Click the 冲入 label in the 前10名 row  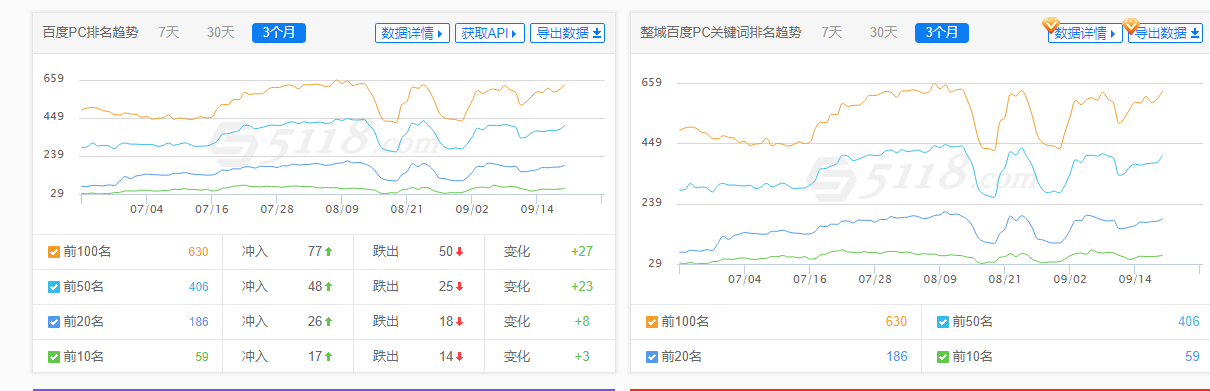click(255, 357)
